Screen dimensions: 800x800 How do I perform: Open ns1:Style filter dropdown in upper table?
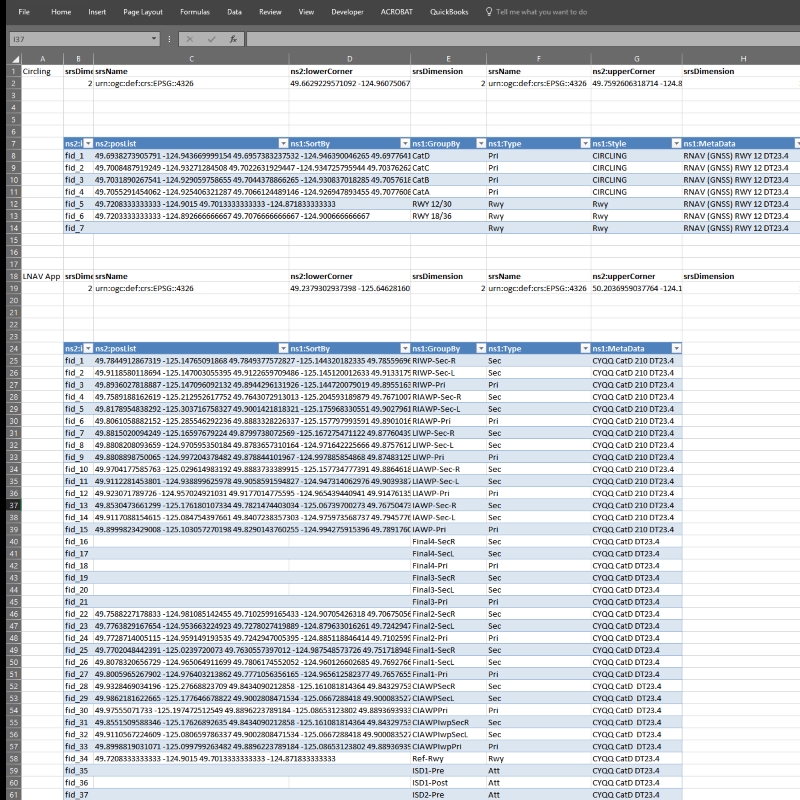(675, 144)
